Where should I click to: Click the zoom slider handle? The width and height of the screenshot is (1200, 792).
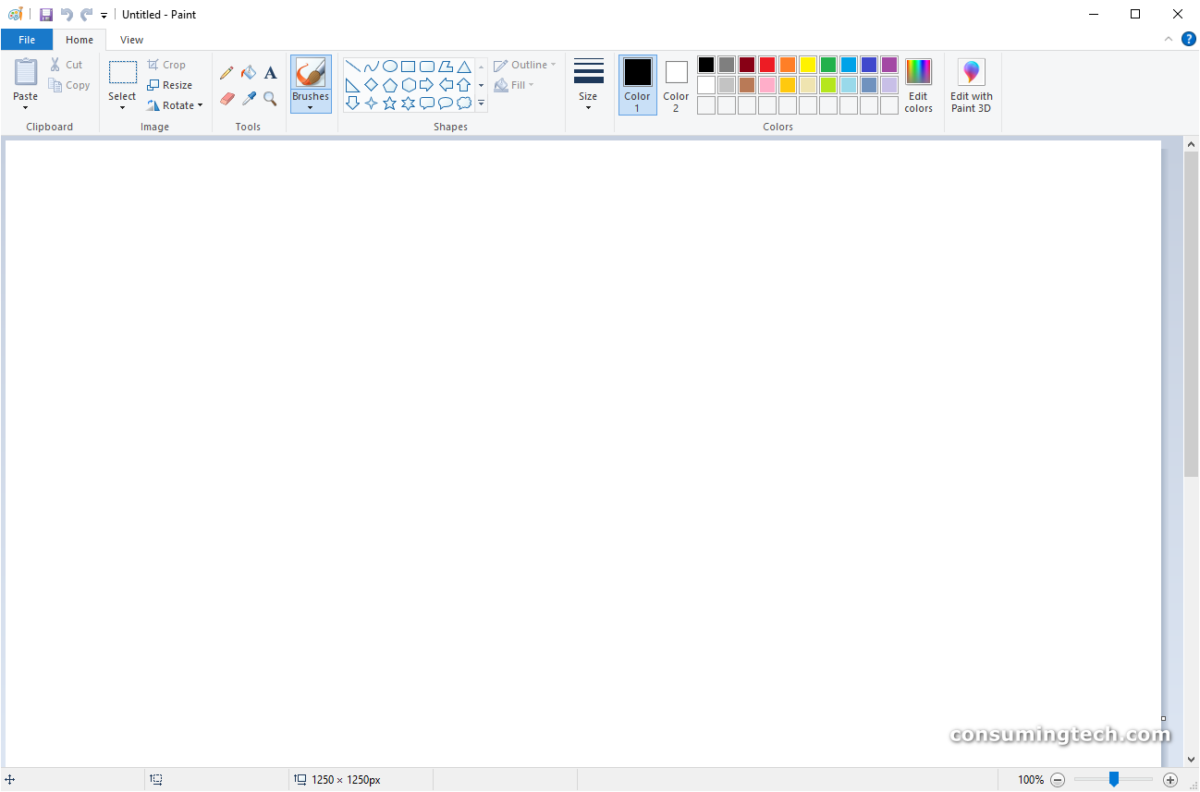[x=1114, y=779]
